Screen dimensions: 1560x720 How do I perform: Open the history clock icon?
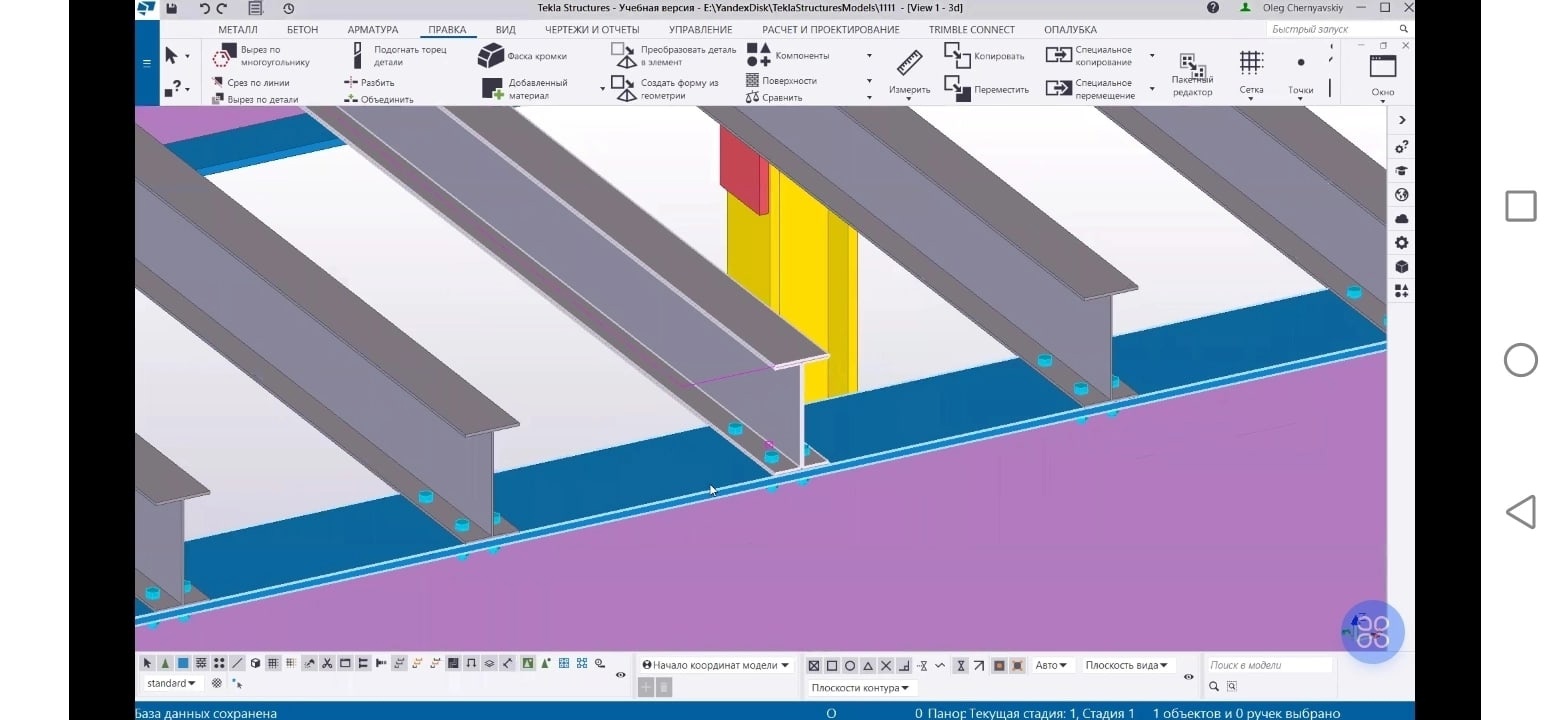coord(288,8)
